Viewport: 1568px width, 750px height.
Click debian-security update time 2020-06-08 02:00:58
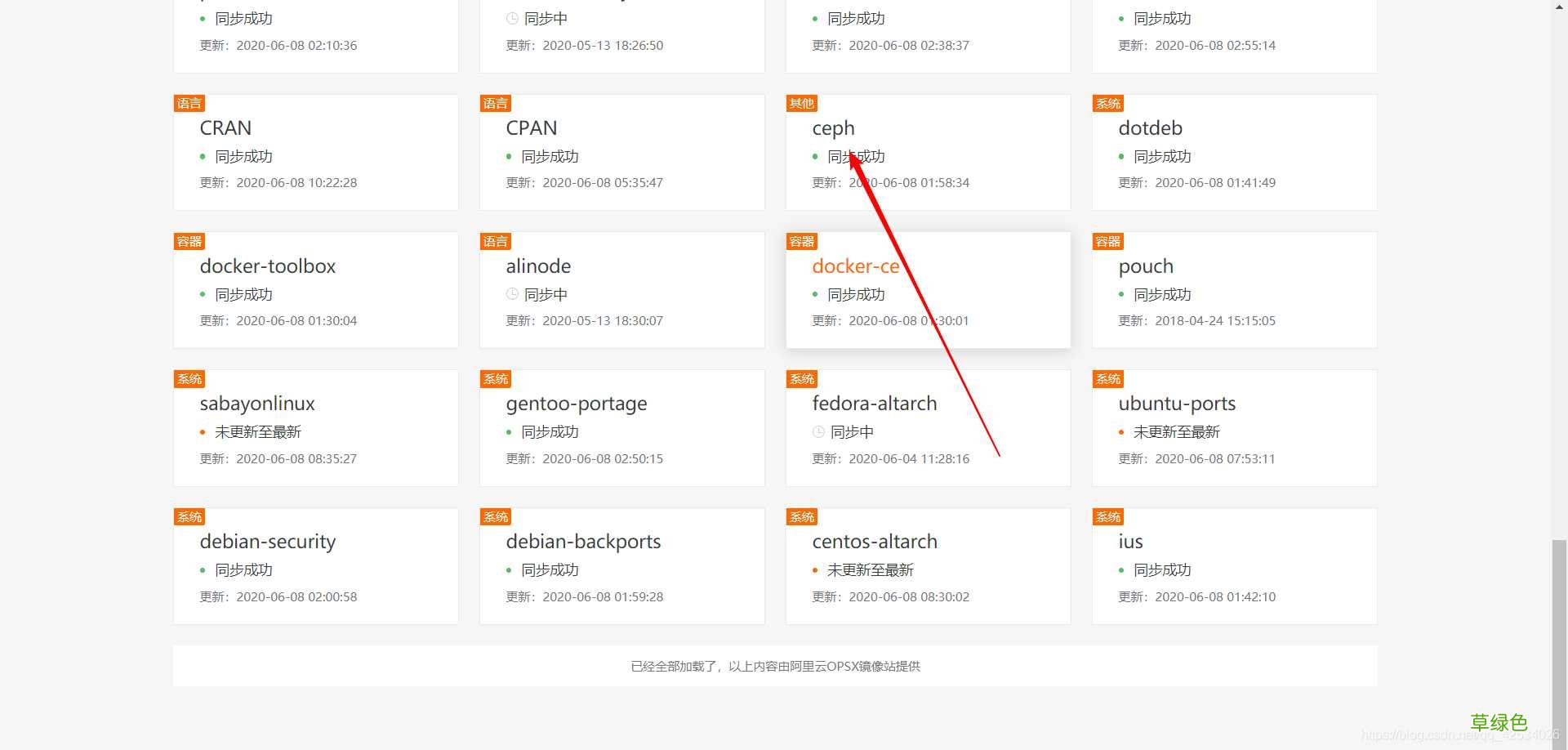pyautogui.click(x=296, y=597)
